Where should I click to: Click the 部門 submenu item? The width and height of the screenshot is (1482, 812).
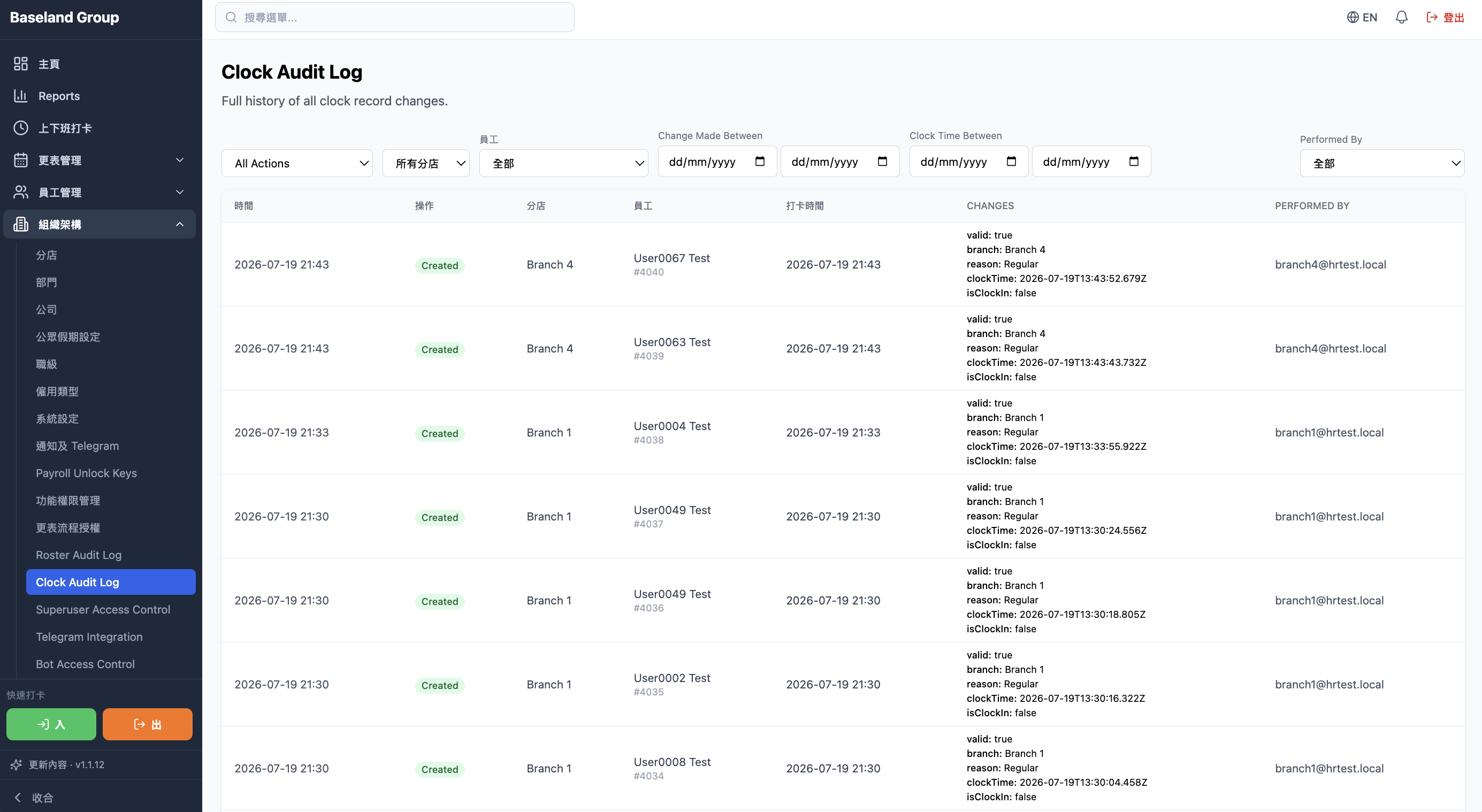pyautogui.click(x=110, y=282)
